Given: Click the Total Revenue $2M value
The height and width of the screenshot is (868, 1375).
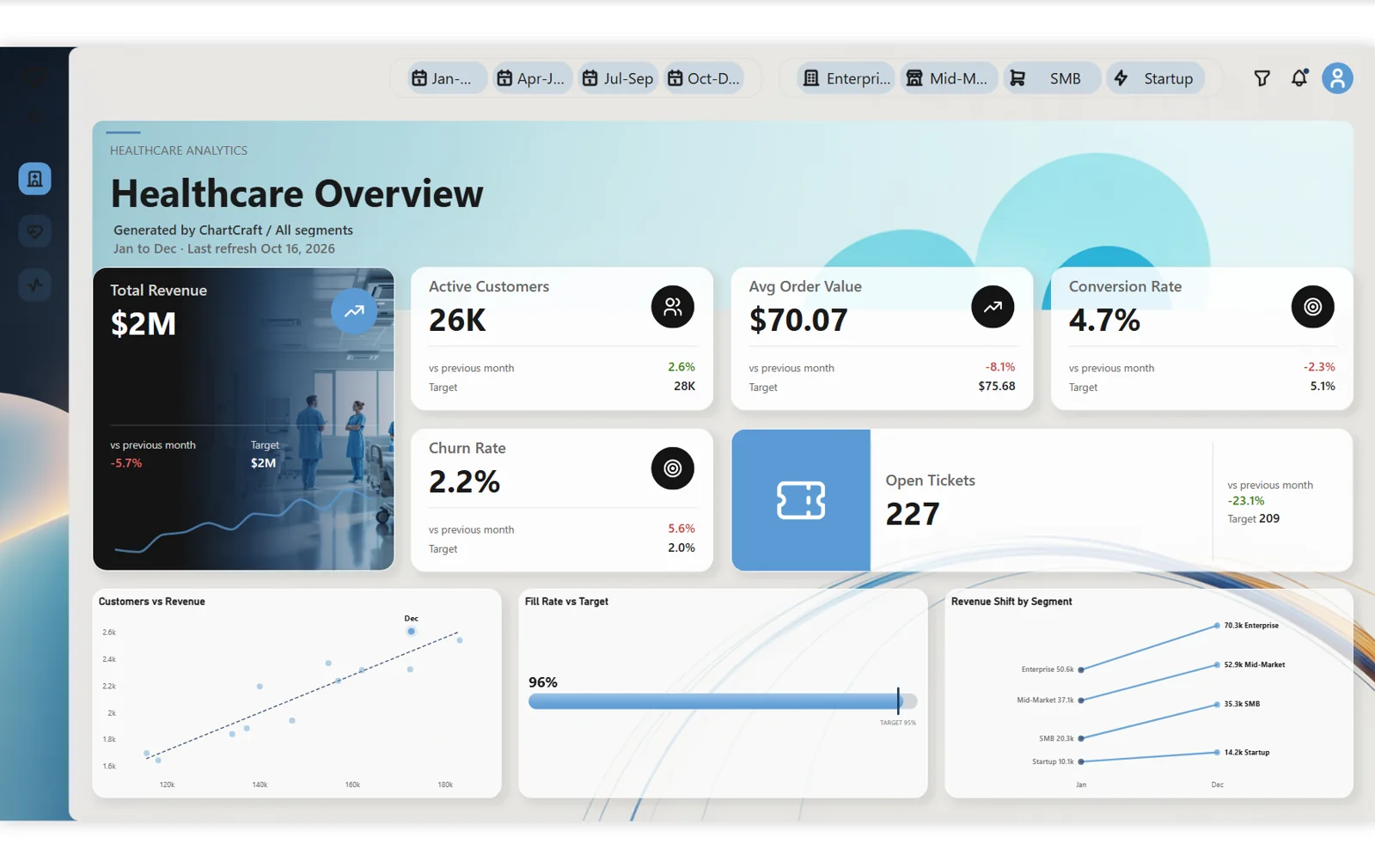Looking at the screenshot, I should tap(144, 324).
